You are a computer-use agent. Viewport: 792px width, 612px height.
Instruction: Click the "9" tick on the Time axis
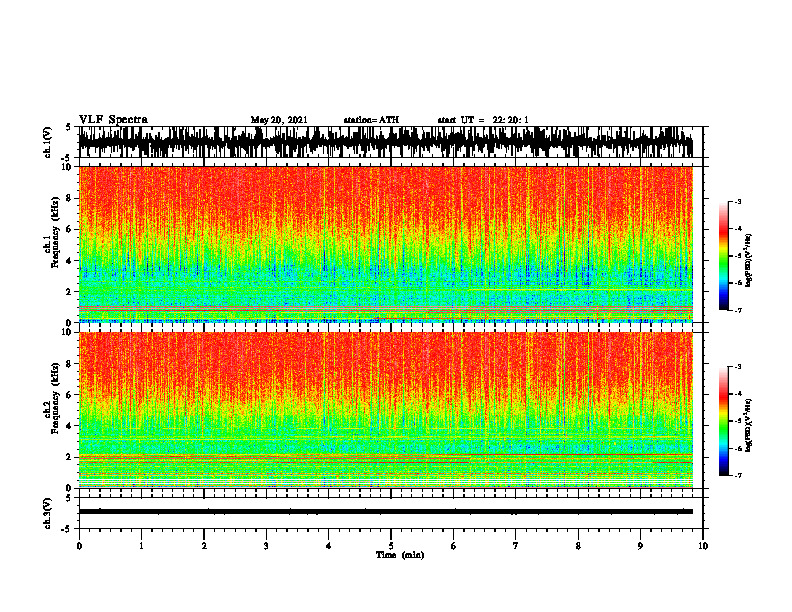640,546
